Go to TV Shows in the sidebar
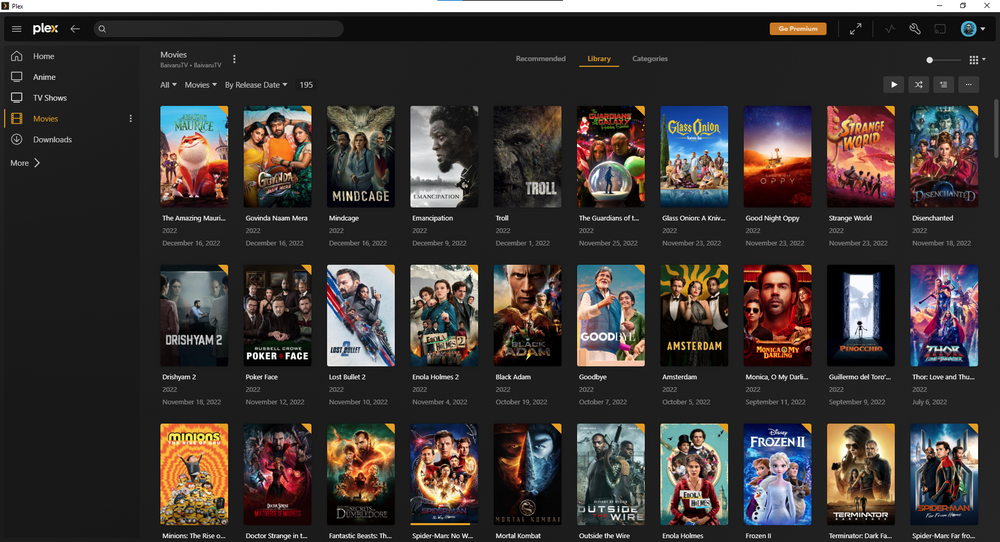The image size is (1000, 542). [x=49, y=98]
